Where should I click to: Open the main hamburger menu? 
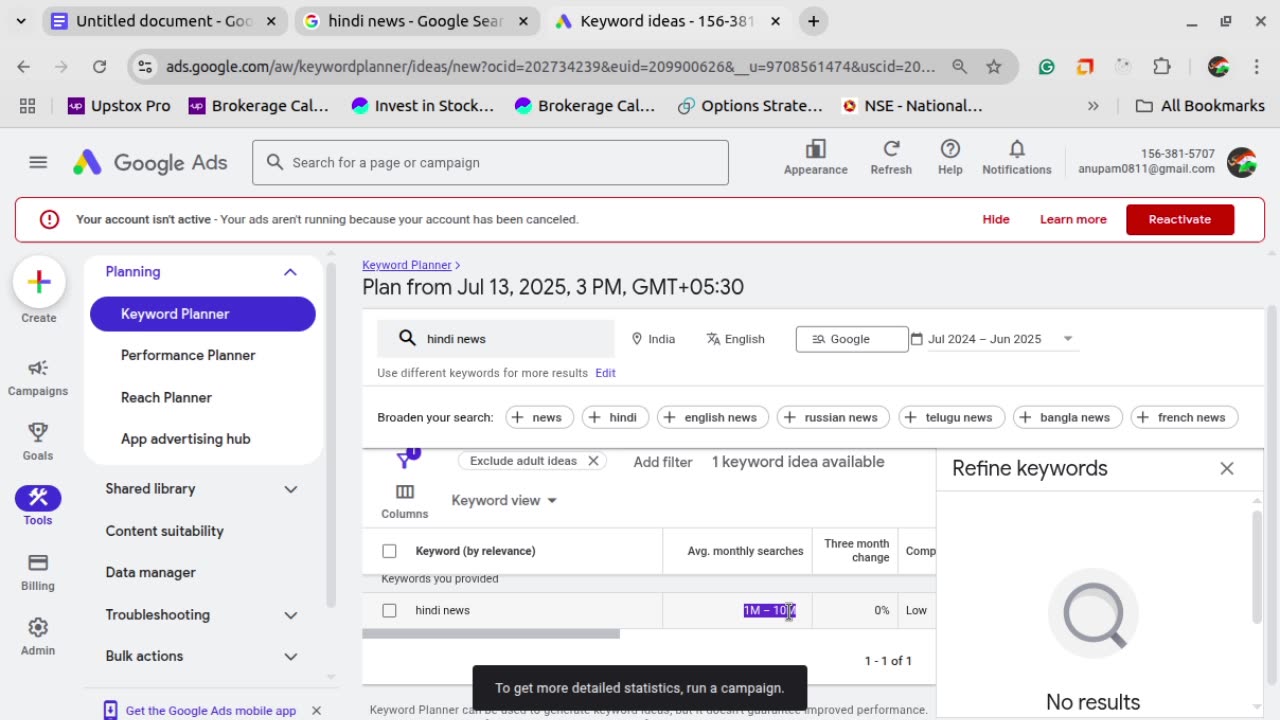(38, 162)
